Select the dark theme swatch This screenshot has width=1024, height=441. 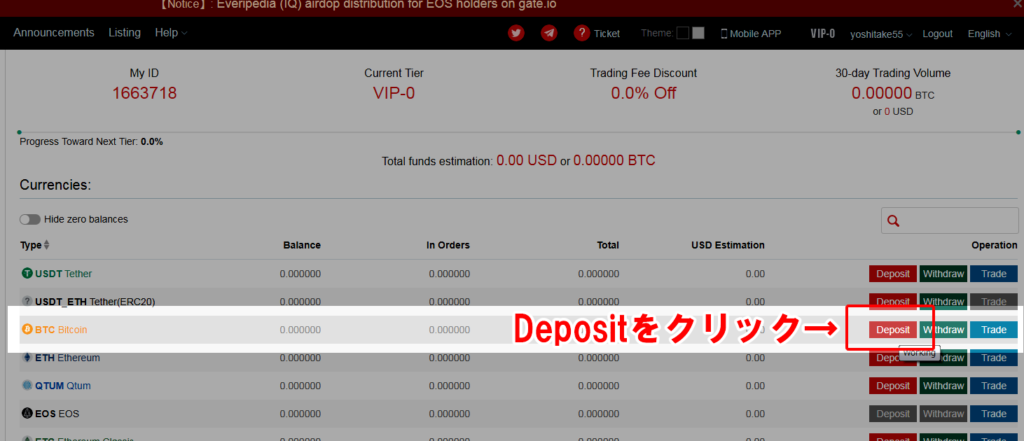pos(682,33)
